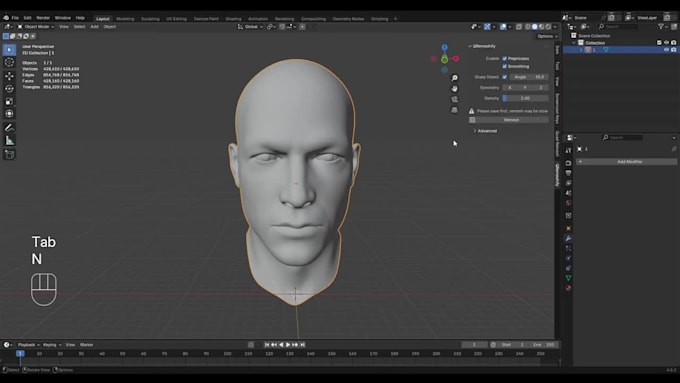
Task: Play the animation forward in timeline
Action: pyautogui.click(x=288, y=344)
